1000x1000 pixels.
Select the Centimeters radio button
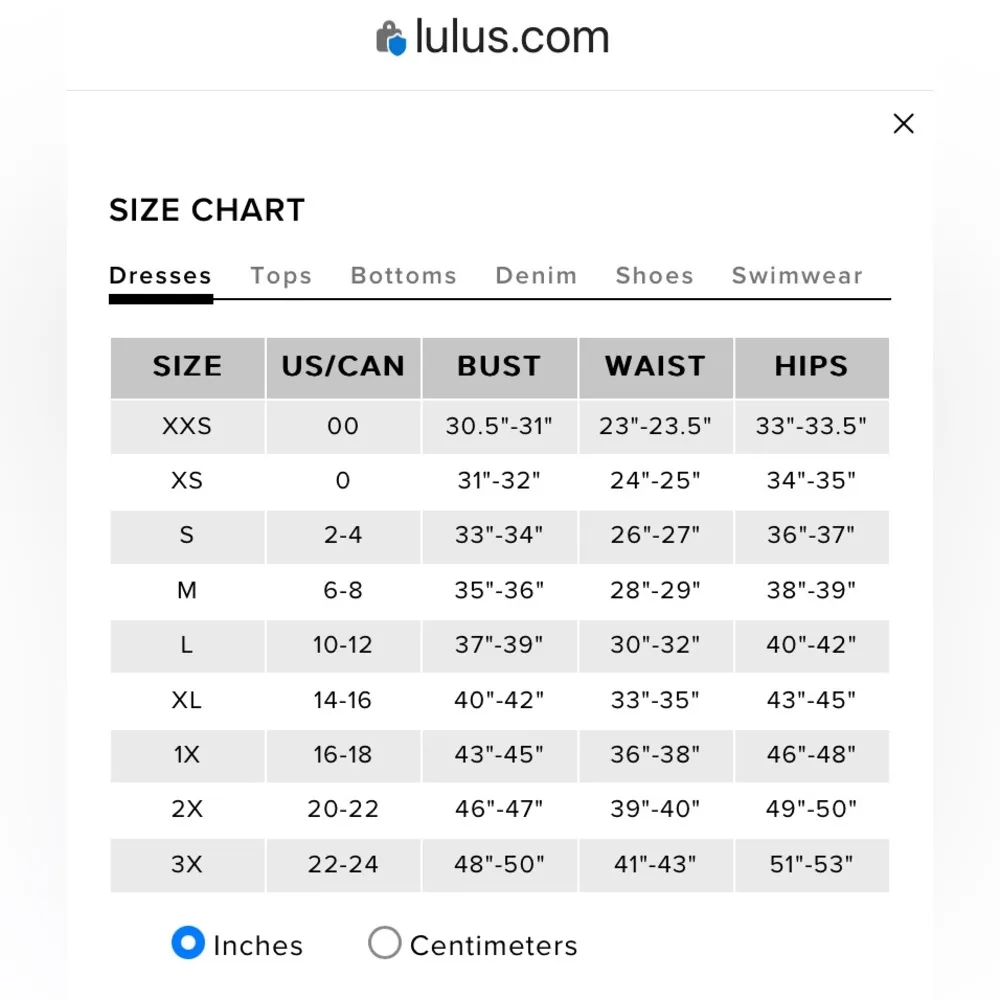[384, 943]
